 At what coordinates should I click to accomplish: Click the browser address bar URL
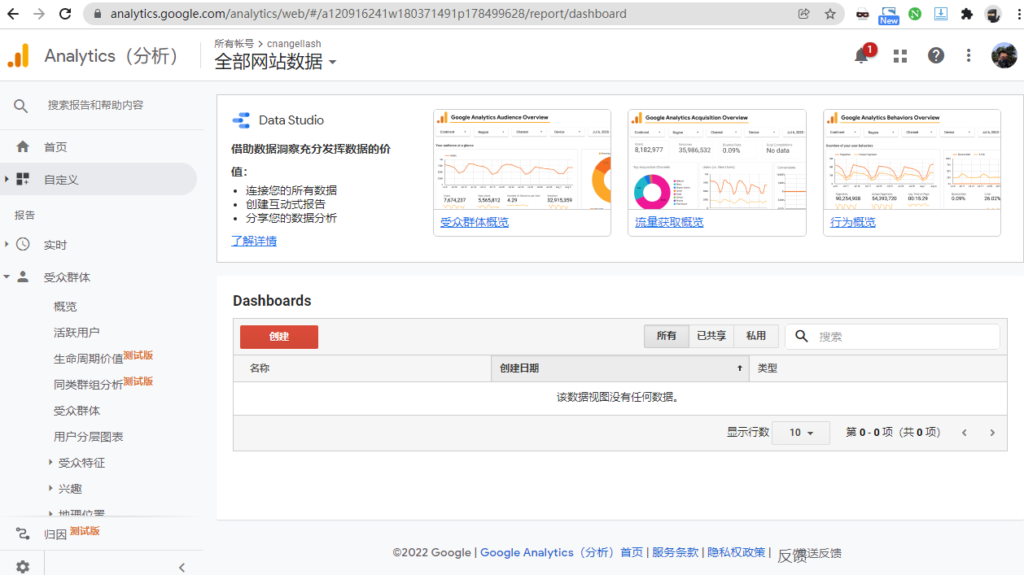tap(368, 14)
